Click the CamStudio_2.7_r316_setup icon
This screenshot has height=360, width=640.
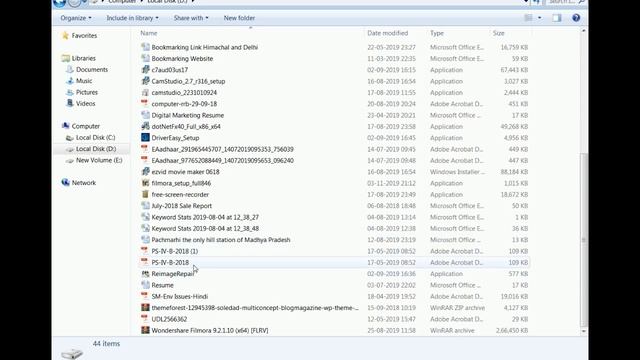coord(145,81)
